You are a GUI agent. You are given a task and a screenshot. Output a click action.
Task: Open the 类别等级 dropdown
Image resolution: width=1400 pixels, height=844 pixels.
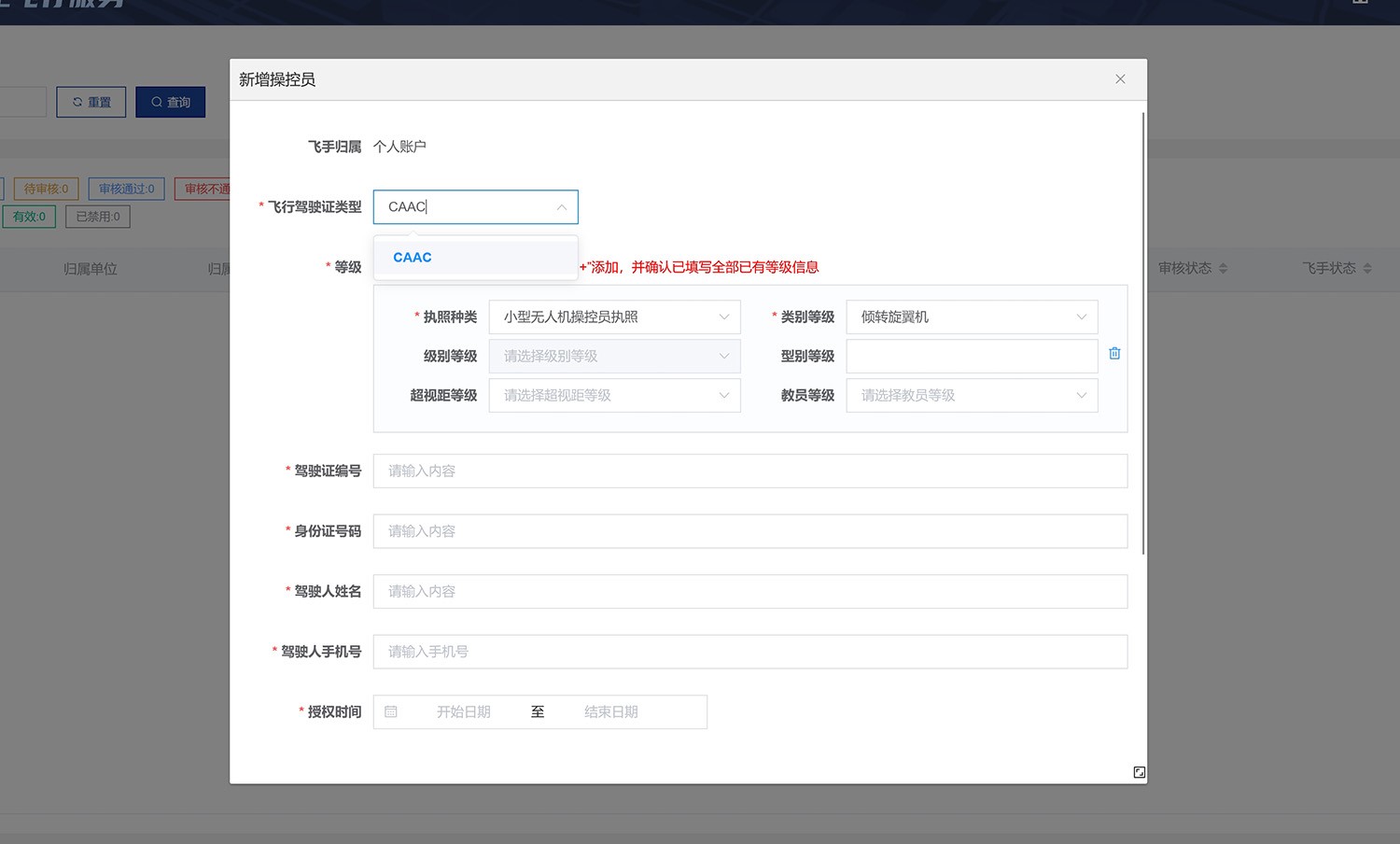[972, 317]
